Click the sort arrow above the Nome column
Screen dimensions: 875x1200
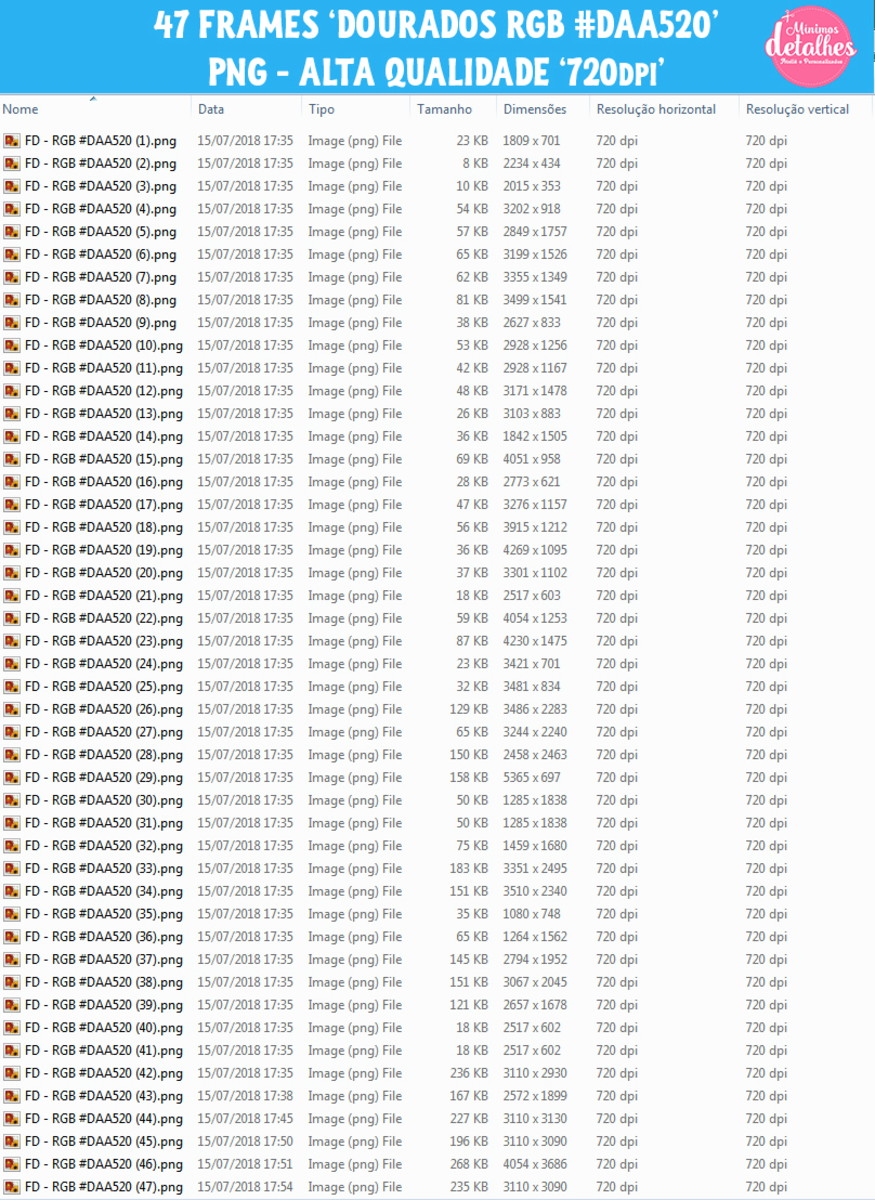pyautogui.click(x=93, y=99)
